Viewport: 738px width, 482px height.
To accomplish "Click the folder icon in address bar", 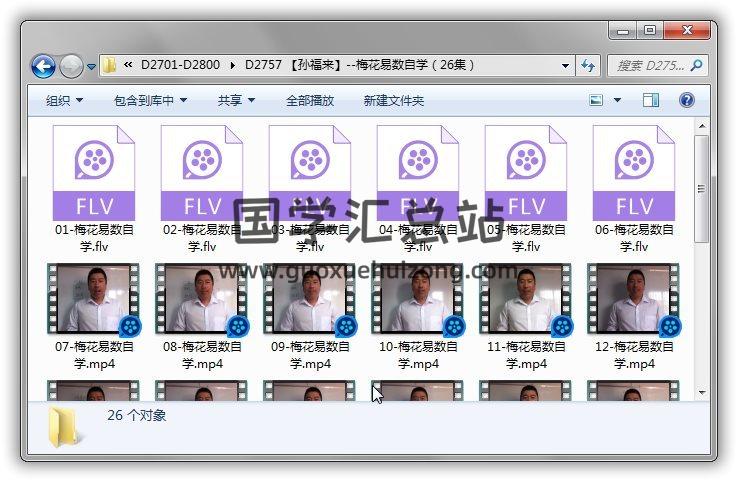I will pyautogui.click(x=109, y=65).
